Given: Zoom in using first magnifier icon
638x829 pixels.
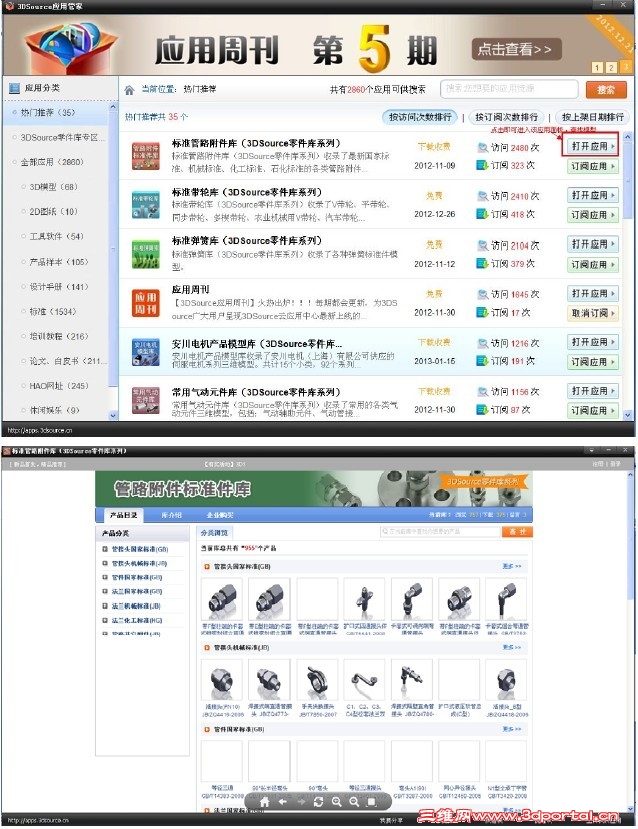Looking at the screenshot, I should pyautogui.click(x=336, y=802).
